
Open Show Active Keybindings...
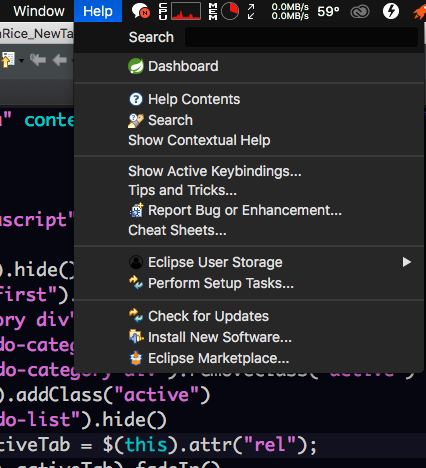[x=249, y=171]
